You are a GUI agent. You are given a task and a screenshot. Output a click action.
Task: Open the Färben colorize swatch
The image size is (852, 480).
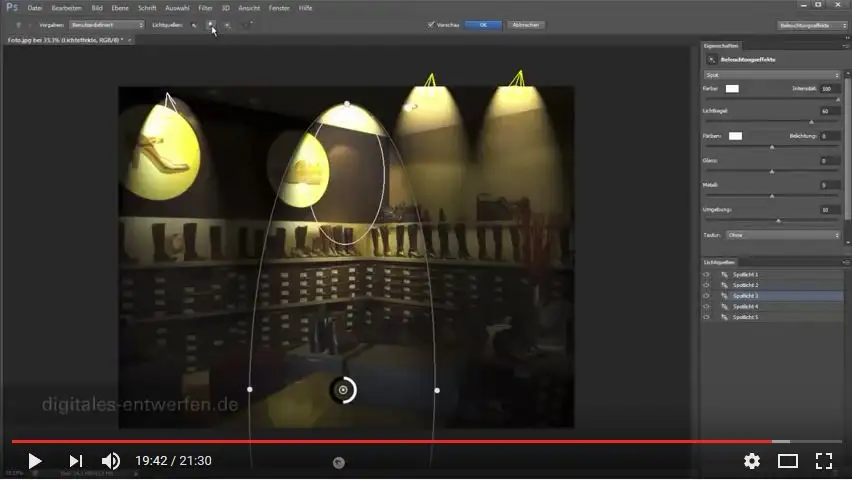click(x=735, y=136)
